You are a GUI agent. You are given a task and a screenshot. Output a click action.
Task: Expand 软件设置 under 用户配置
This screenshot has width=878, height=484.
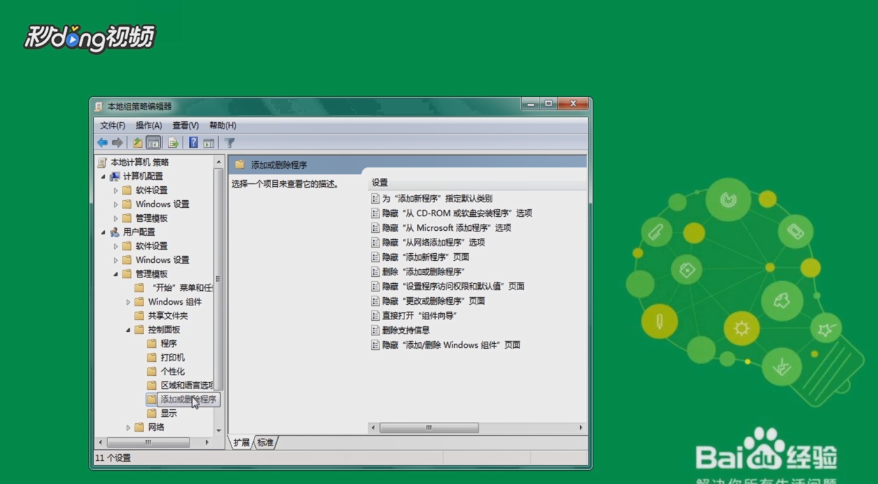[x=116, y=246]
